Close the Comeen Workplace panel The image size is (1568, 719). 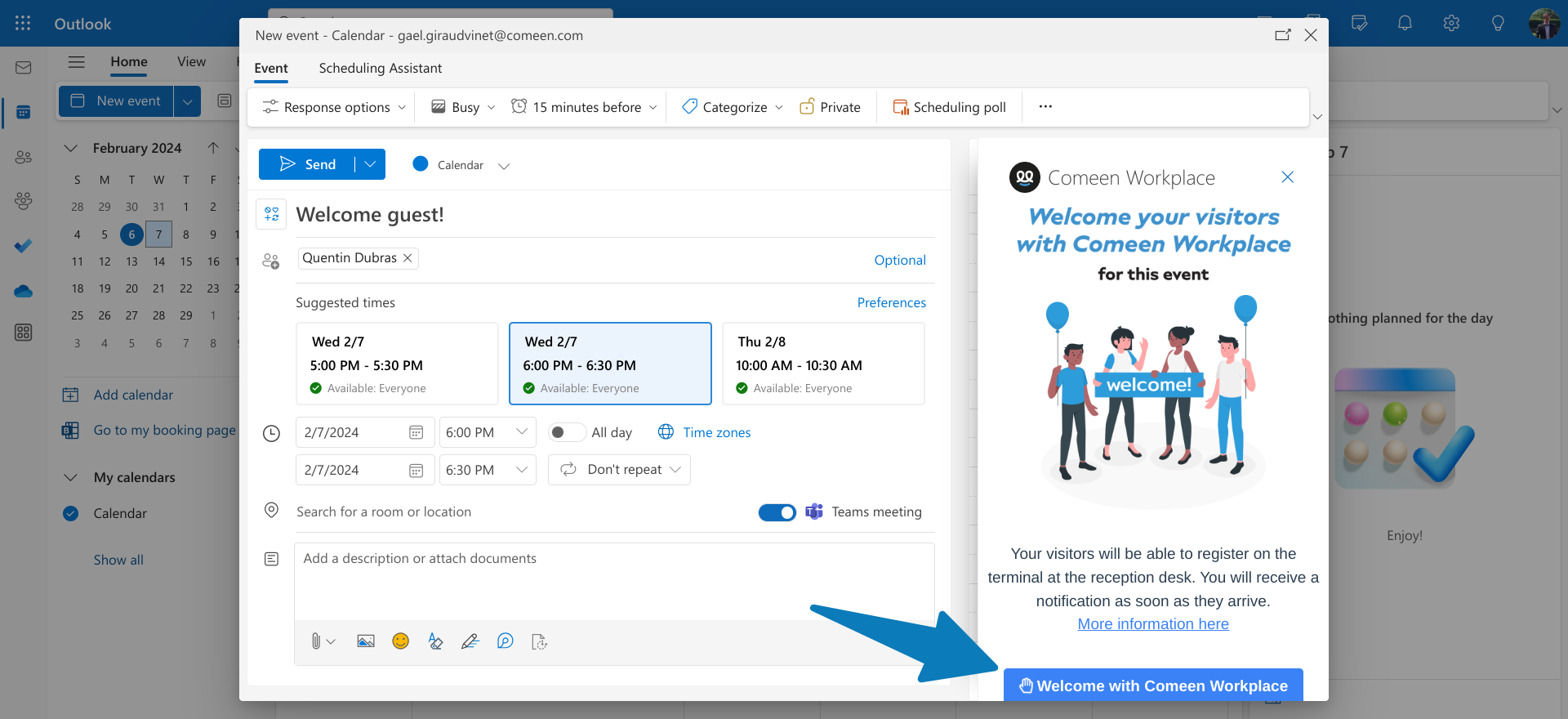1288,177
